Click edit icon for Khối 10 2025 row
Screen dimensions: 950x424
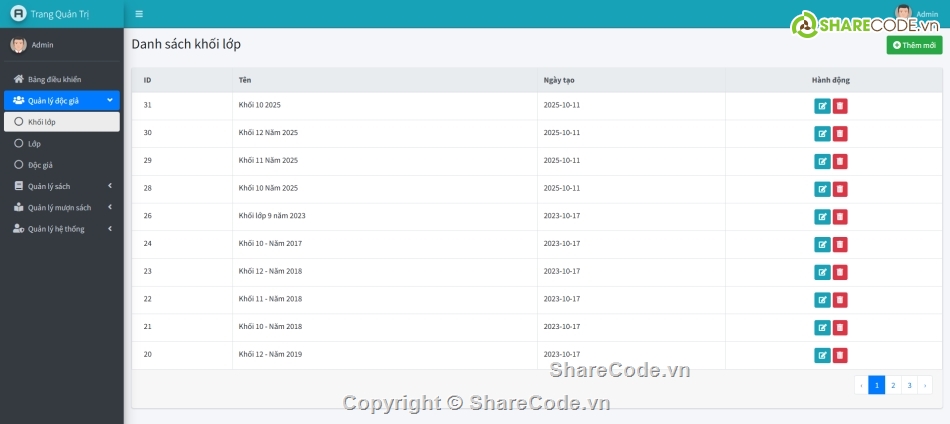(822, 106)
